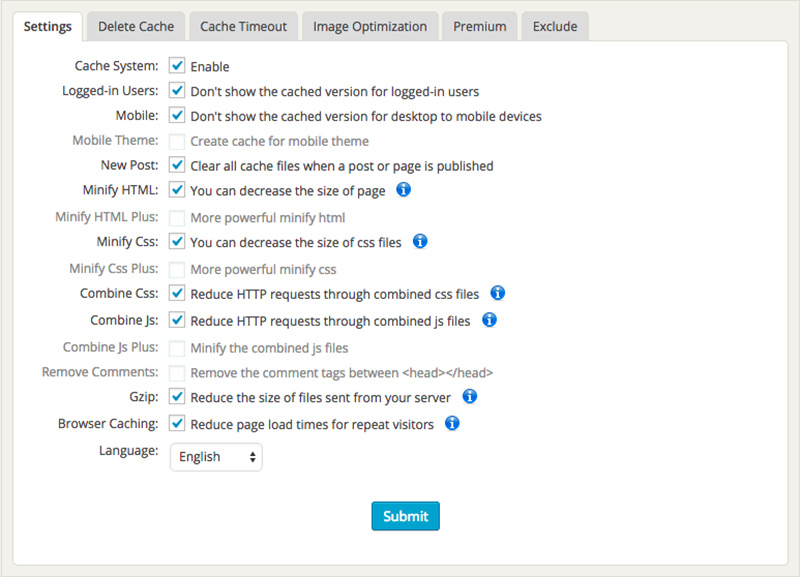Click info icon next to Minify HTML
800x577 pixels.
point(404,189)
